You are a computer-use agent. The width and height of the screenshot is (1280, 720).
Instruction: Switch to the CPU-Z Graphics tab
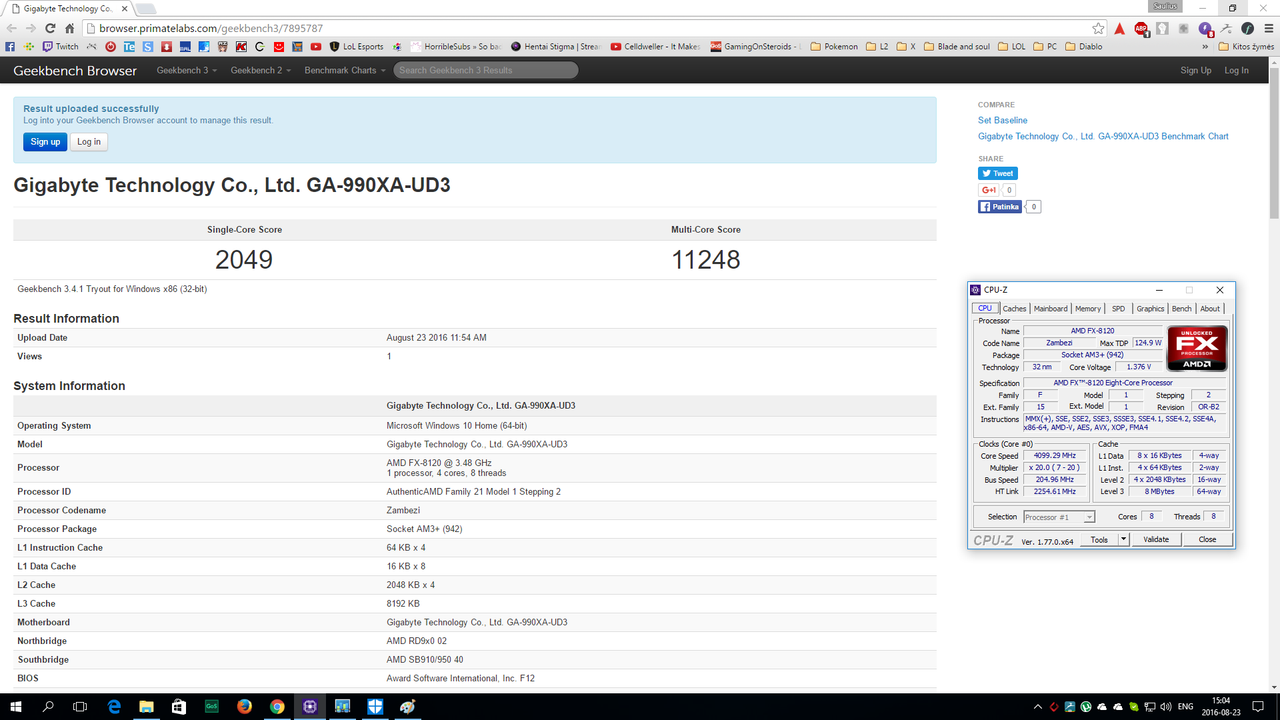pyautogui.click(x=1150, y=308)
